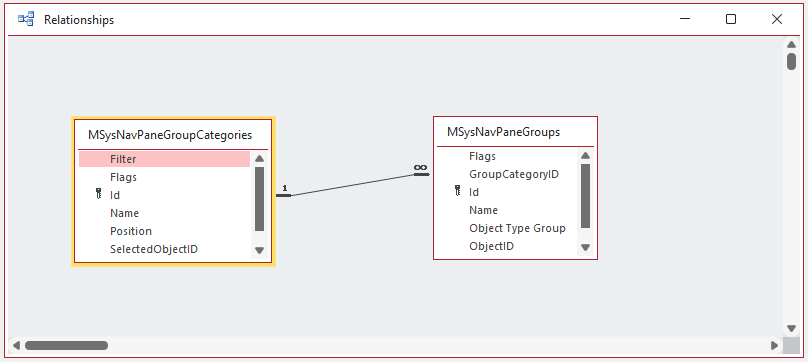Select the relationship line between the tables

(x=352, y=185)
